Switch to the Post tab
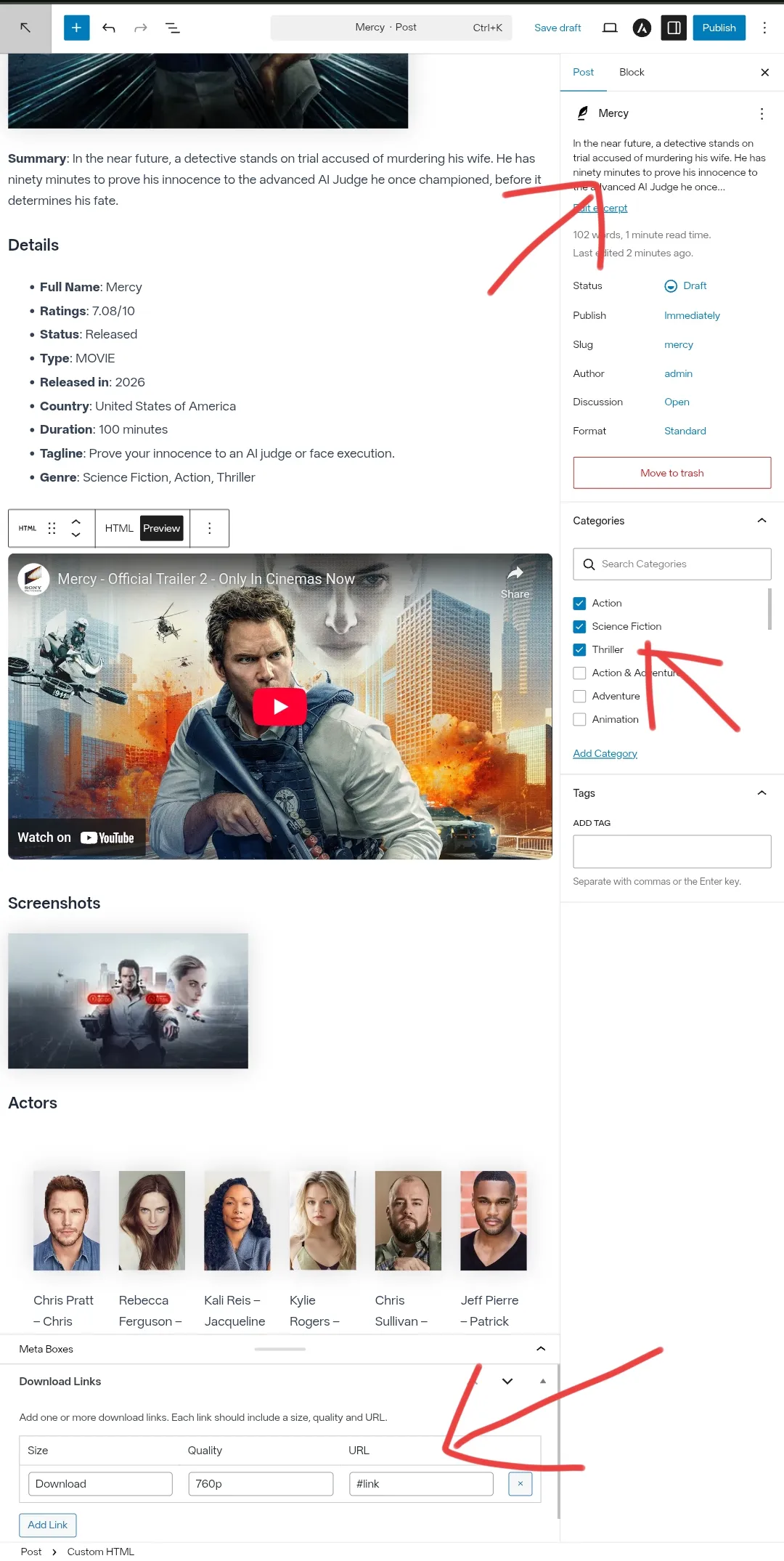The image size is (784, 1561). coord(583,72)
